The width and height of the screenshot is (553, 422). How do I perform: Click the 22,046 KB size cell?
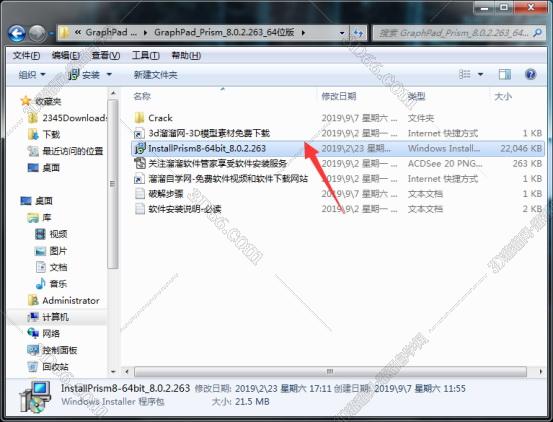[521, 148]
